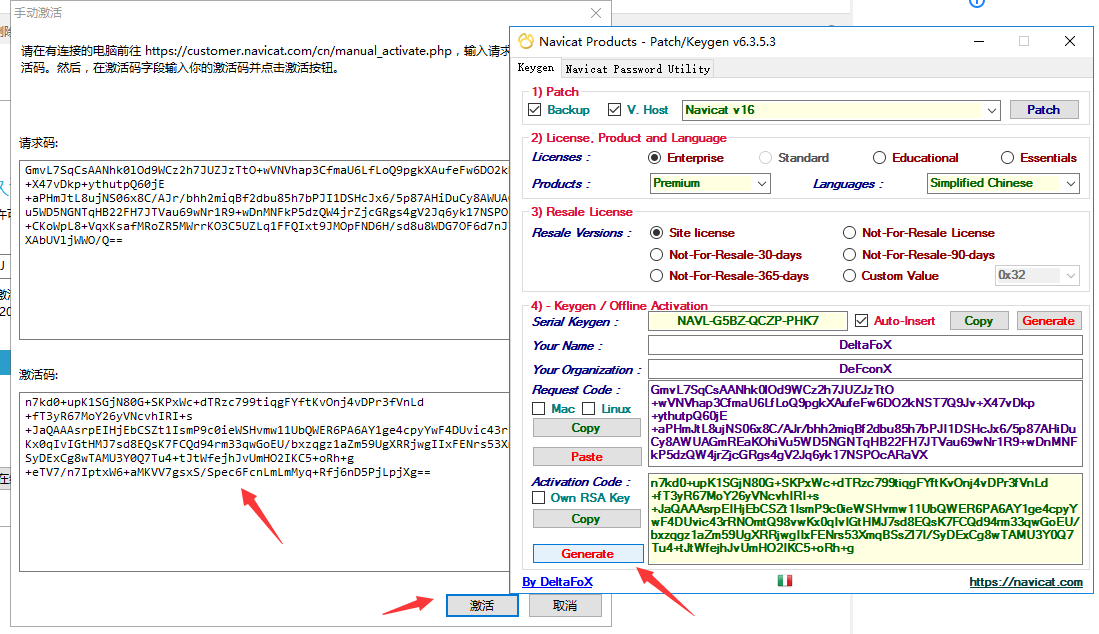Viewport: 1099px width, 634px height.
Task: Uncheck the Auto-Insert checkbox
Action: [863, 321]
